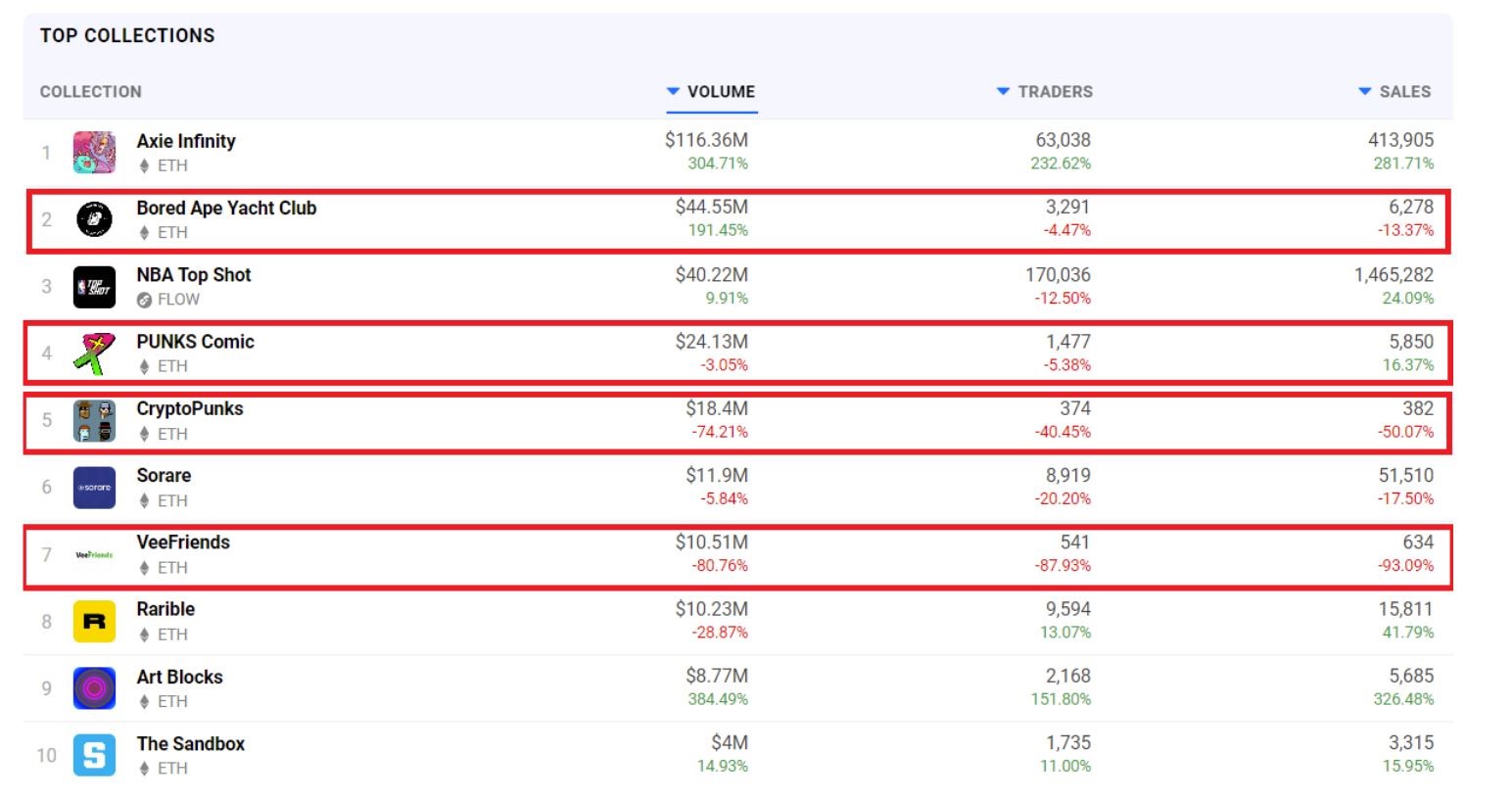Open the CryptoPunks collection thumbnail
This screenshot has width=1512, height=800.
point(94,420)
